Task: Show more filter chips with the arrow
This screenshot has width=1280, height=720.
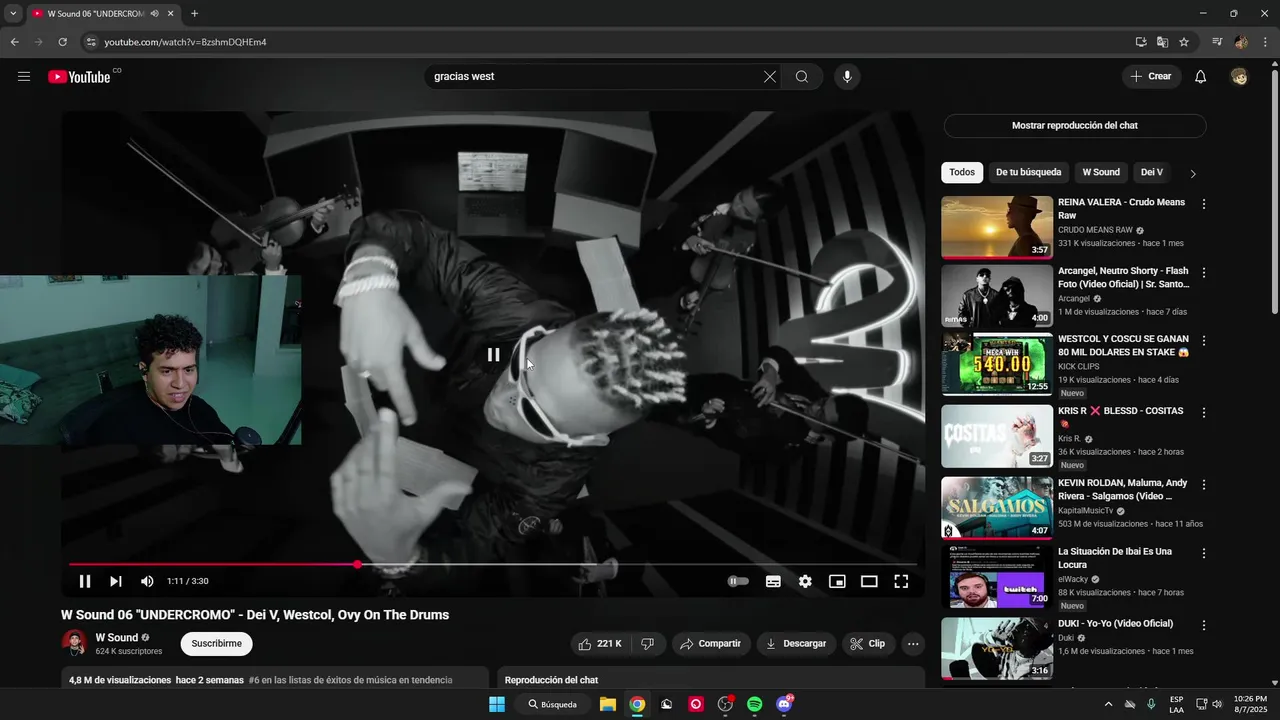Action: (x=1192, y=173)
